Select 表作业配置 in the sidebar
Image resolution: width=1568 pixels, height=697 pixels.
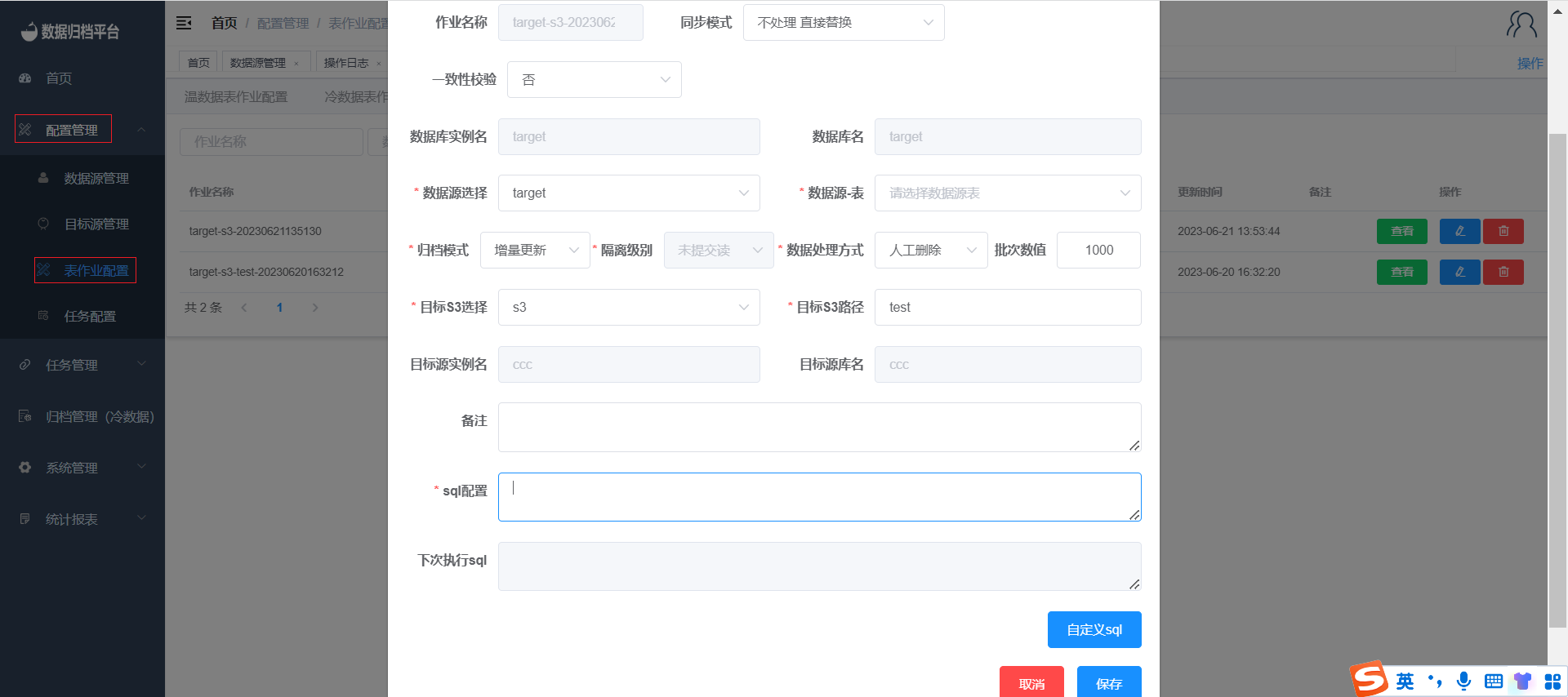click(x=96, y=270)
